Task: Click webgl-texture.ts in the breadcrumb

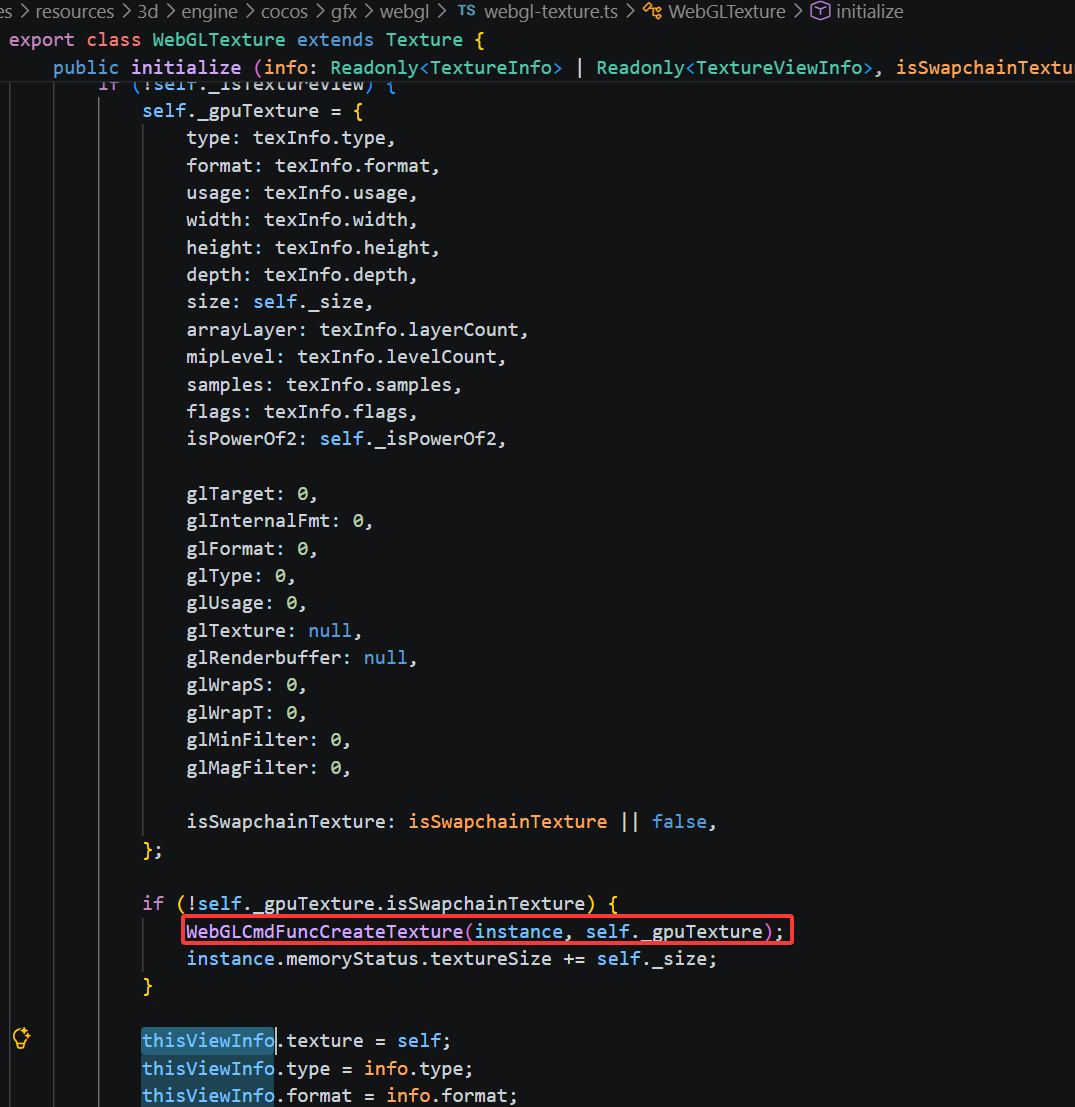Action: tap(551, 12)
